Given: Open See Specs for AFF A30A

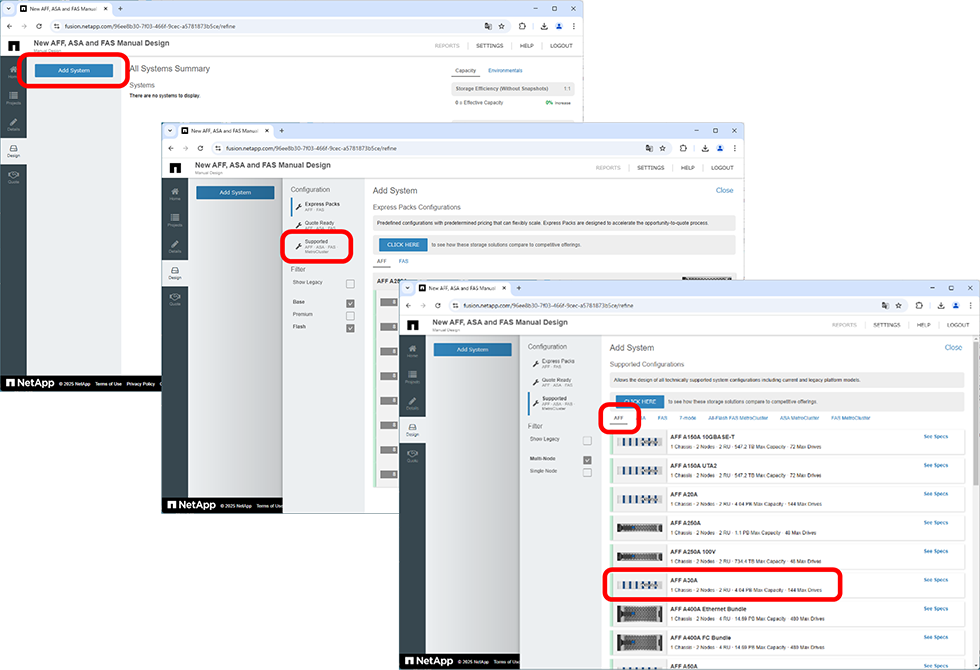Looking at the screenshot, I should coord(936,580).
